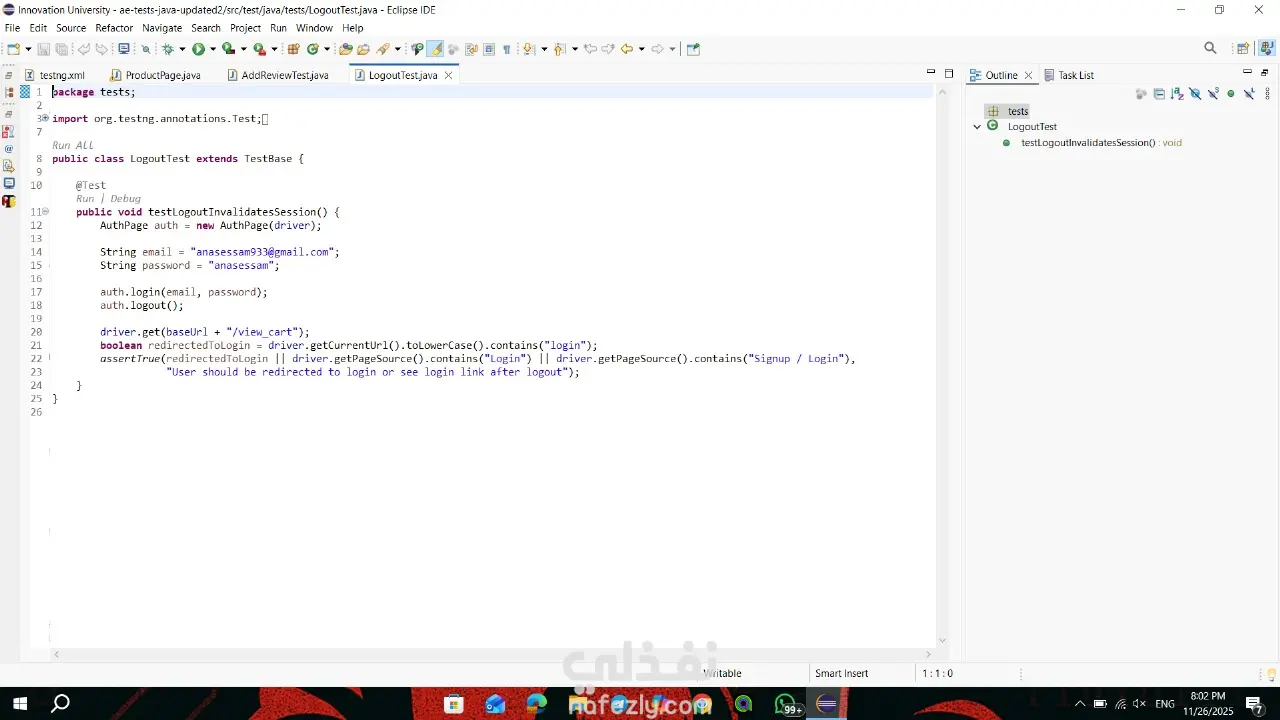Switch to the ProductPage.java tab

coord(155,75)
